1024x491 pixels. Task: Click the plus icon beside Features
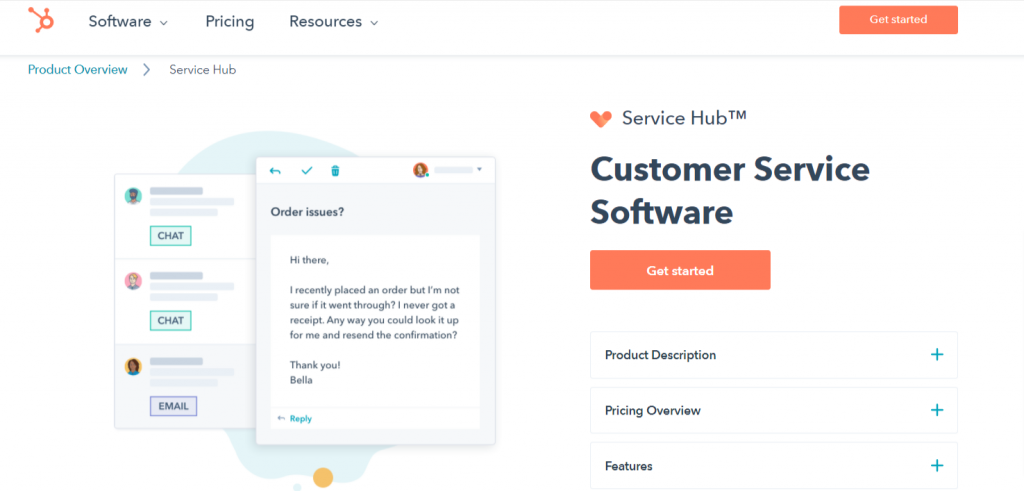click(937, 466)
